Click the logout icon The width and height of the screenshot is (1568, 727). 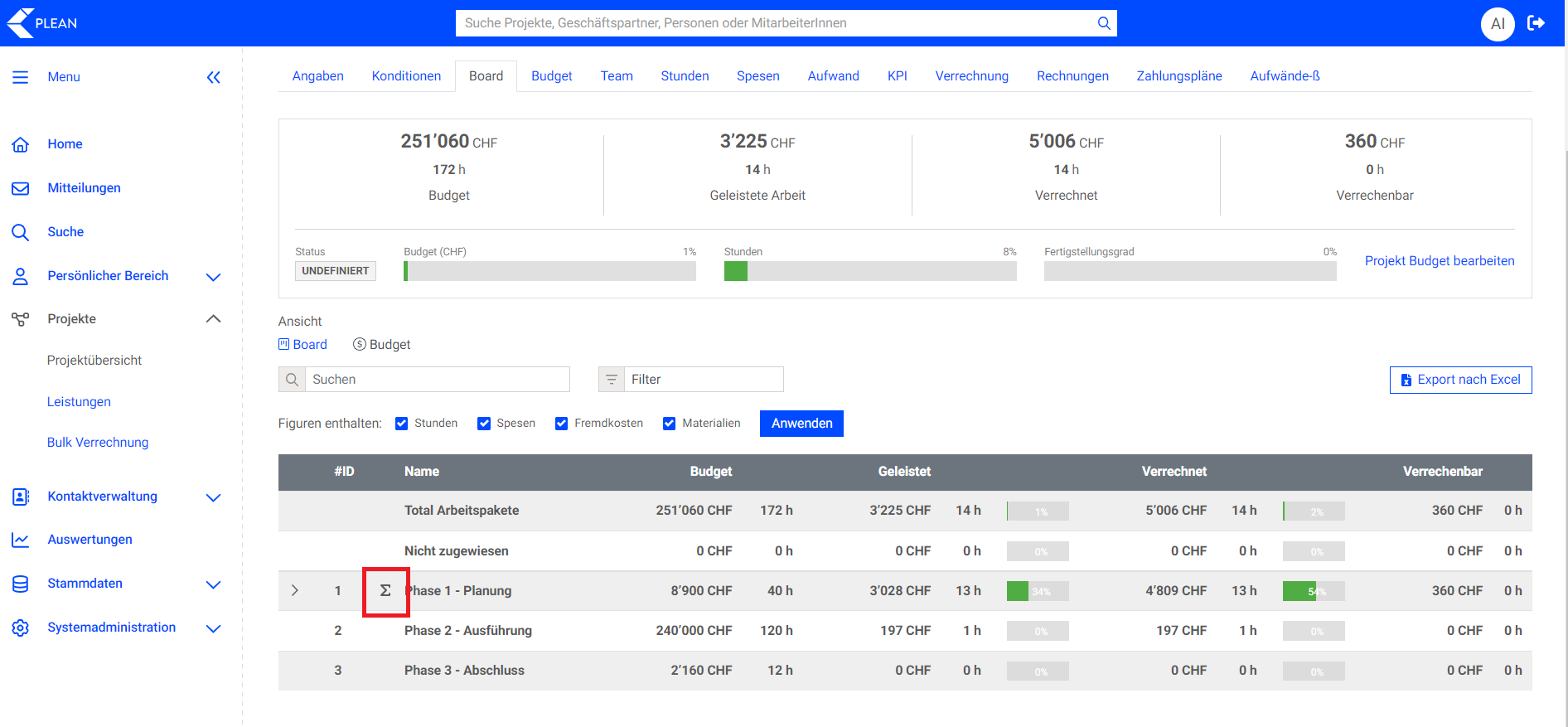(1537, 23)
